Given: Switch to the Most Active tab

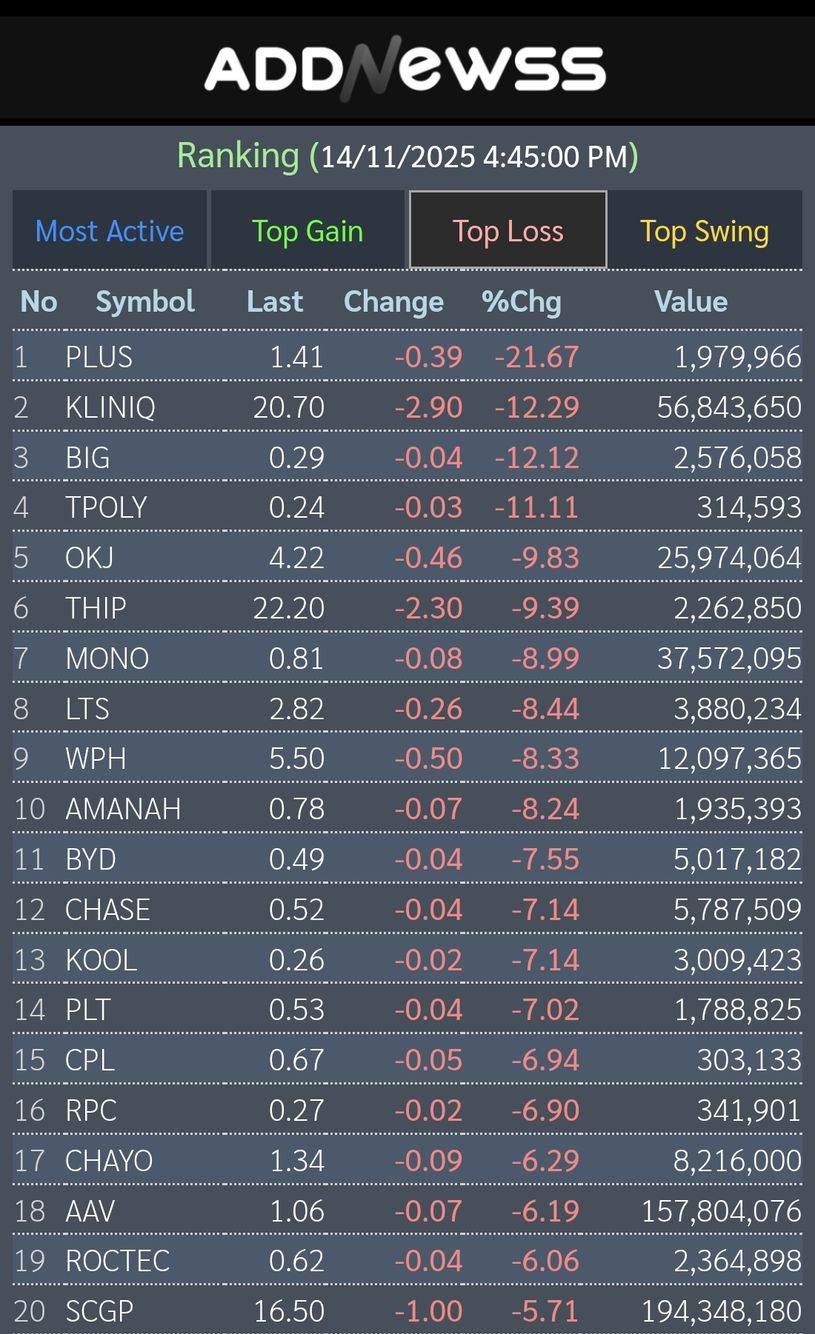Looking at the screenshot, I should click(110, 231).
